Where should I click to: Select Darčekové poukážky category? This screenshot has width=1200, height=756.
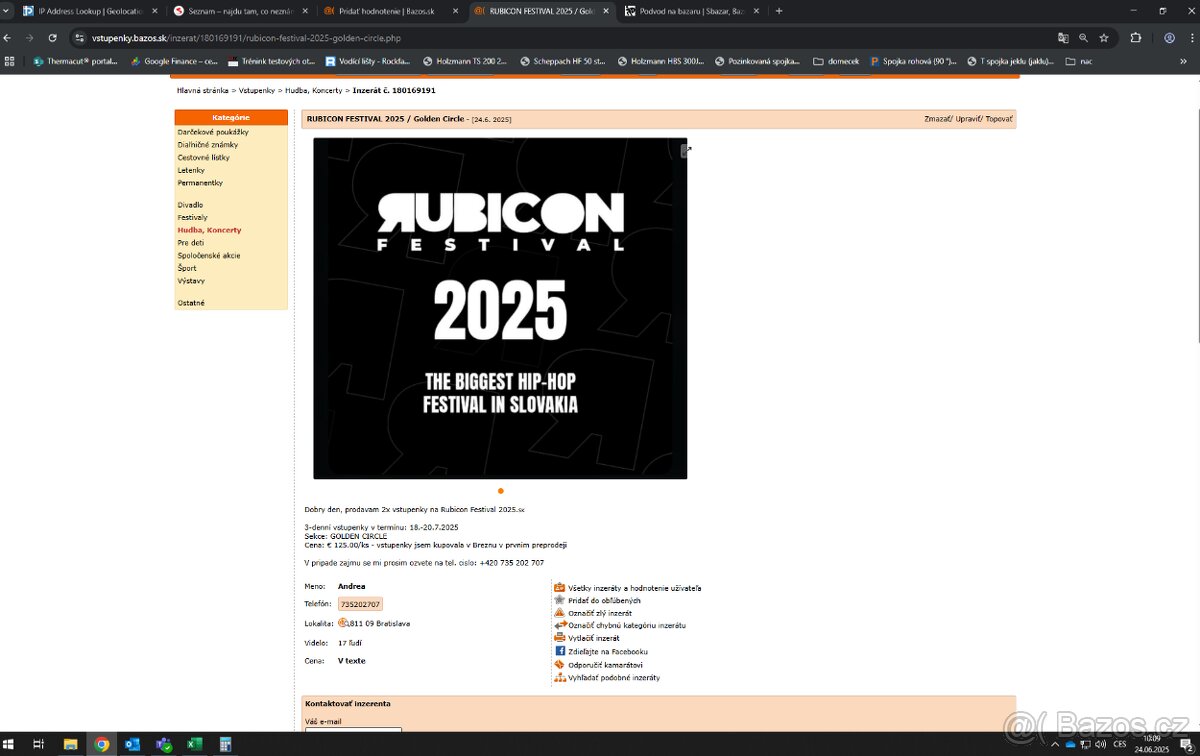[213, 132]
